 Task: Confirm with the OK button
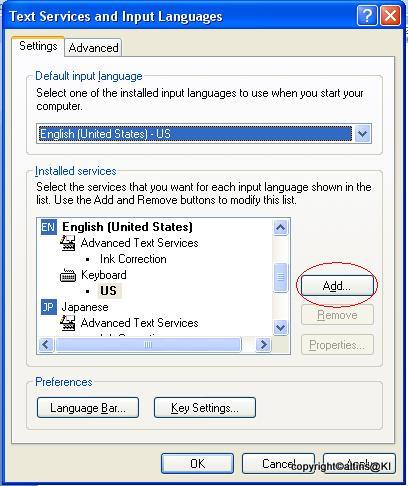click(197, 464)
